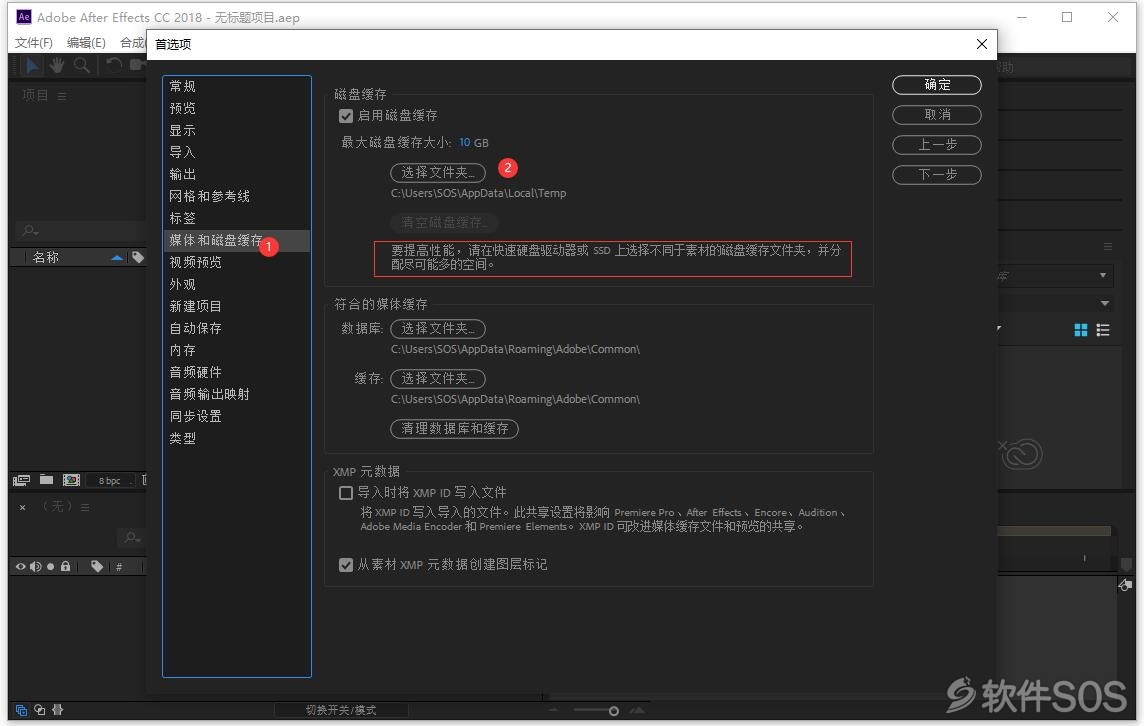Click the timeline label tag column icon
The width and height of the screenshot is (1144, 726).
96,566
